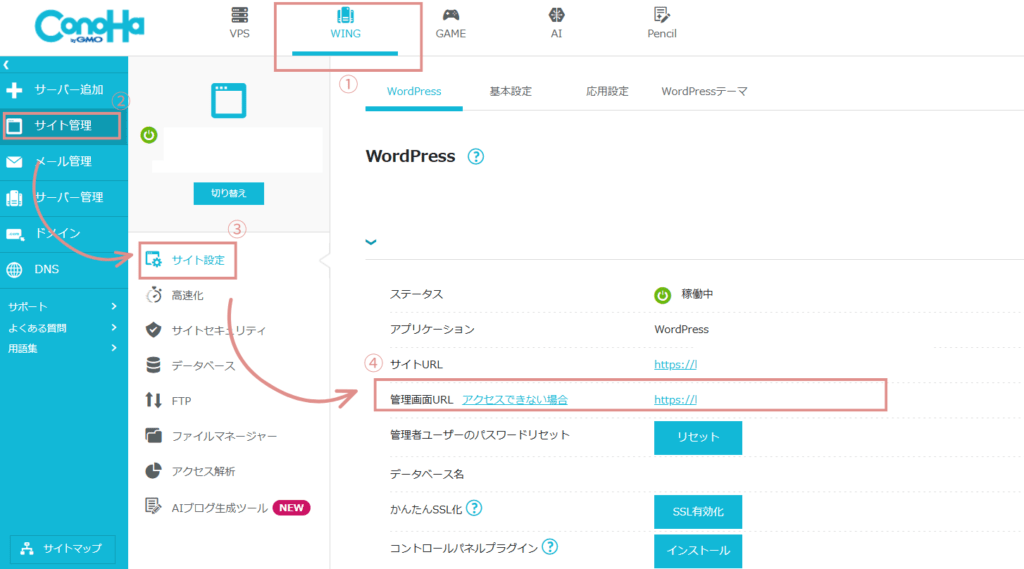Click the stopwatch icon for 高速化
This screenshot has height=569, width=1024.
(153, 295)
